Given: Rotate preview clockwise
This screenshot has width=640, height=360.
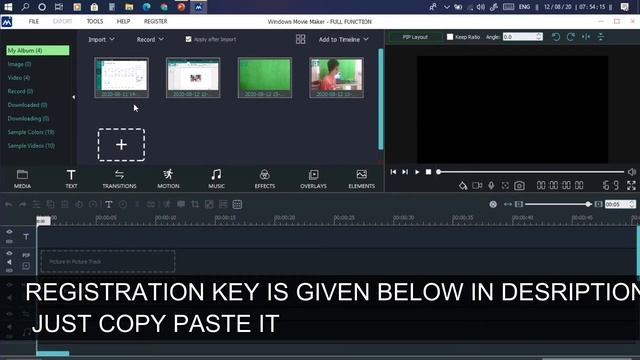Looking at the screenshot, I should [x=571, y=37].
